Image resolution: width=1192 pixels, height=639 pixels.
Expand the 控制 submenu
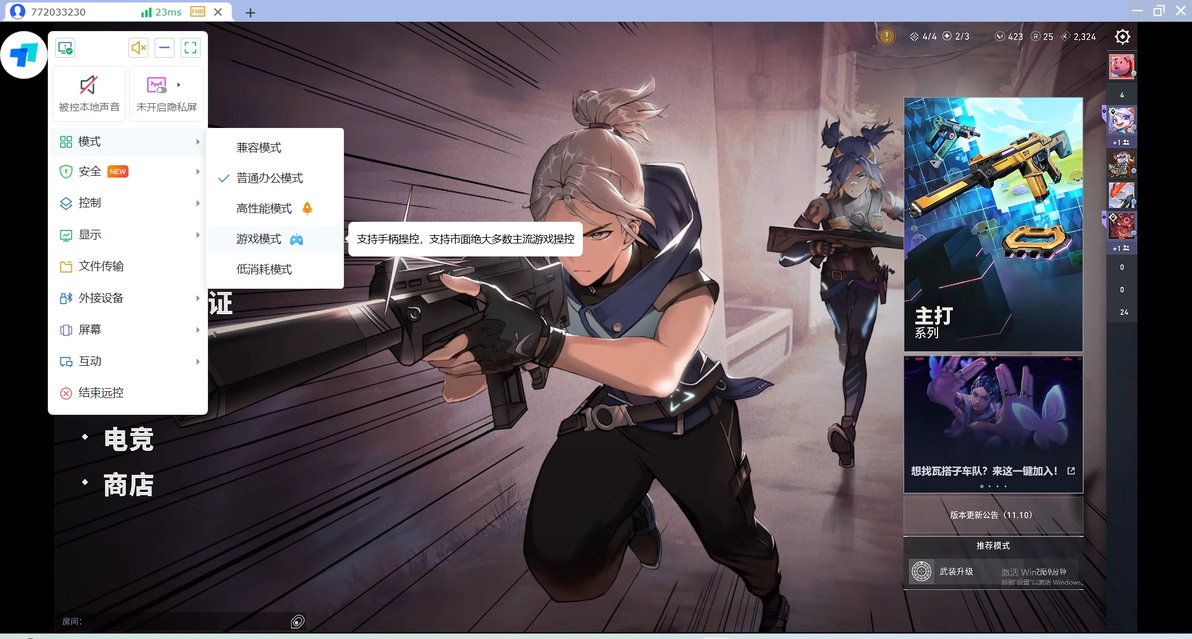tap(128, 203)
